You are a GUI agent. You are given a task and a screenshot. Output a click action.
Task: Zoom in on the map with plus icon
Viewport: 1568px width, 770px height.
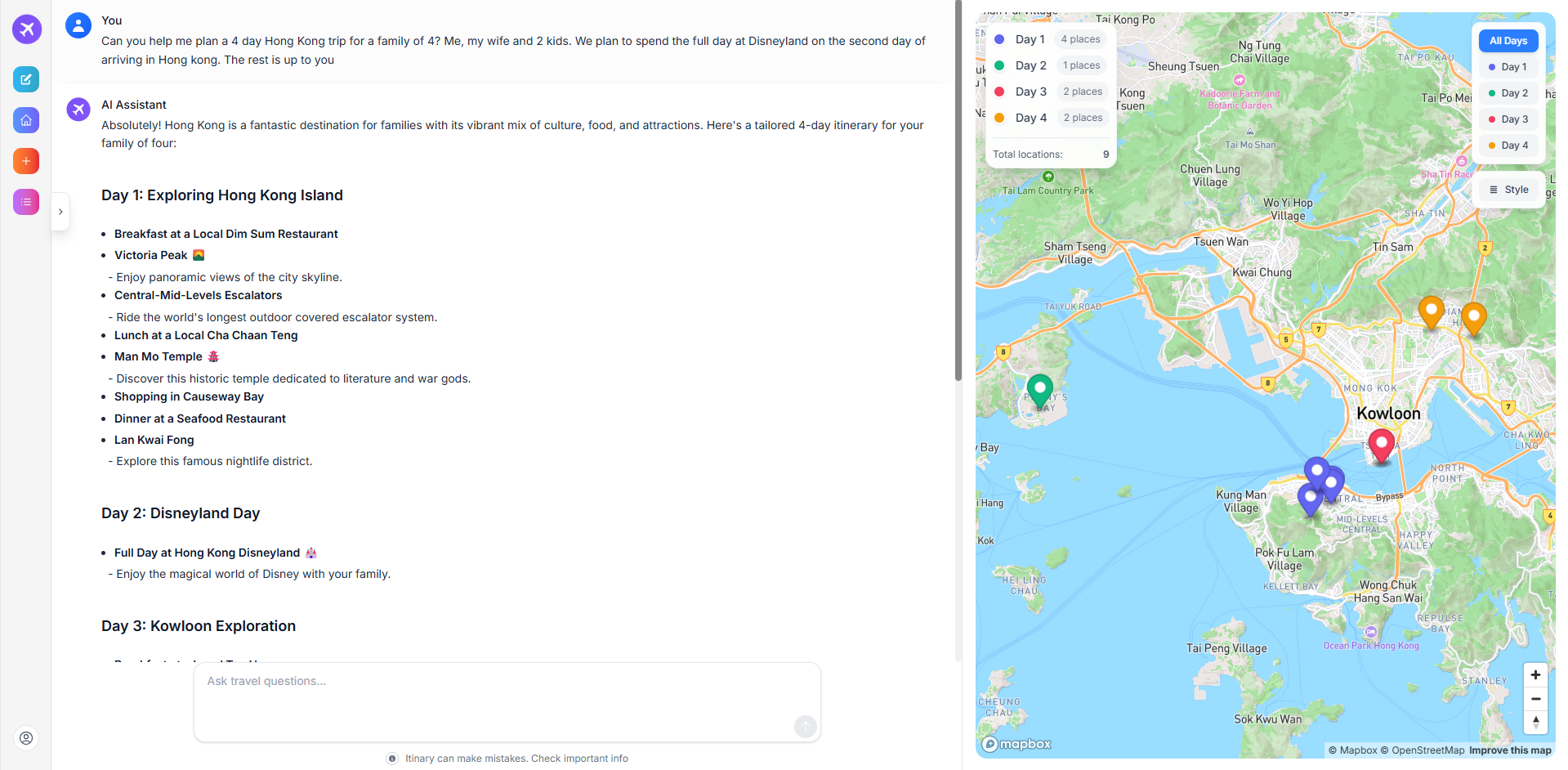click(x=1535, y=674)
